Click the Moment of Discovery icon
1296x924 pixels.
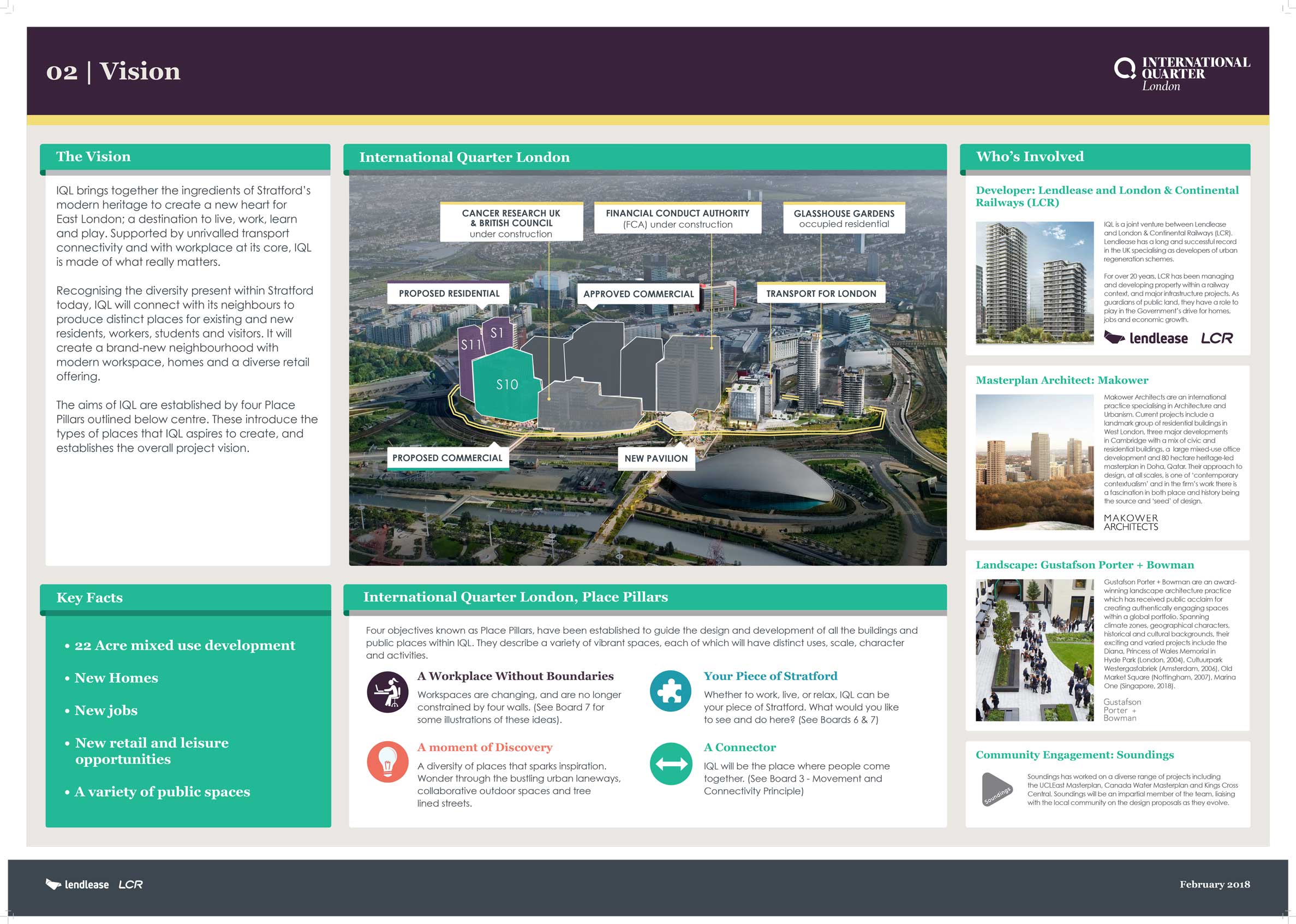388,762
